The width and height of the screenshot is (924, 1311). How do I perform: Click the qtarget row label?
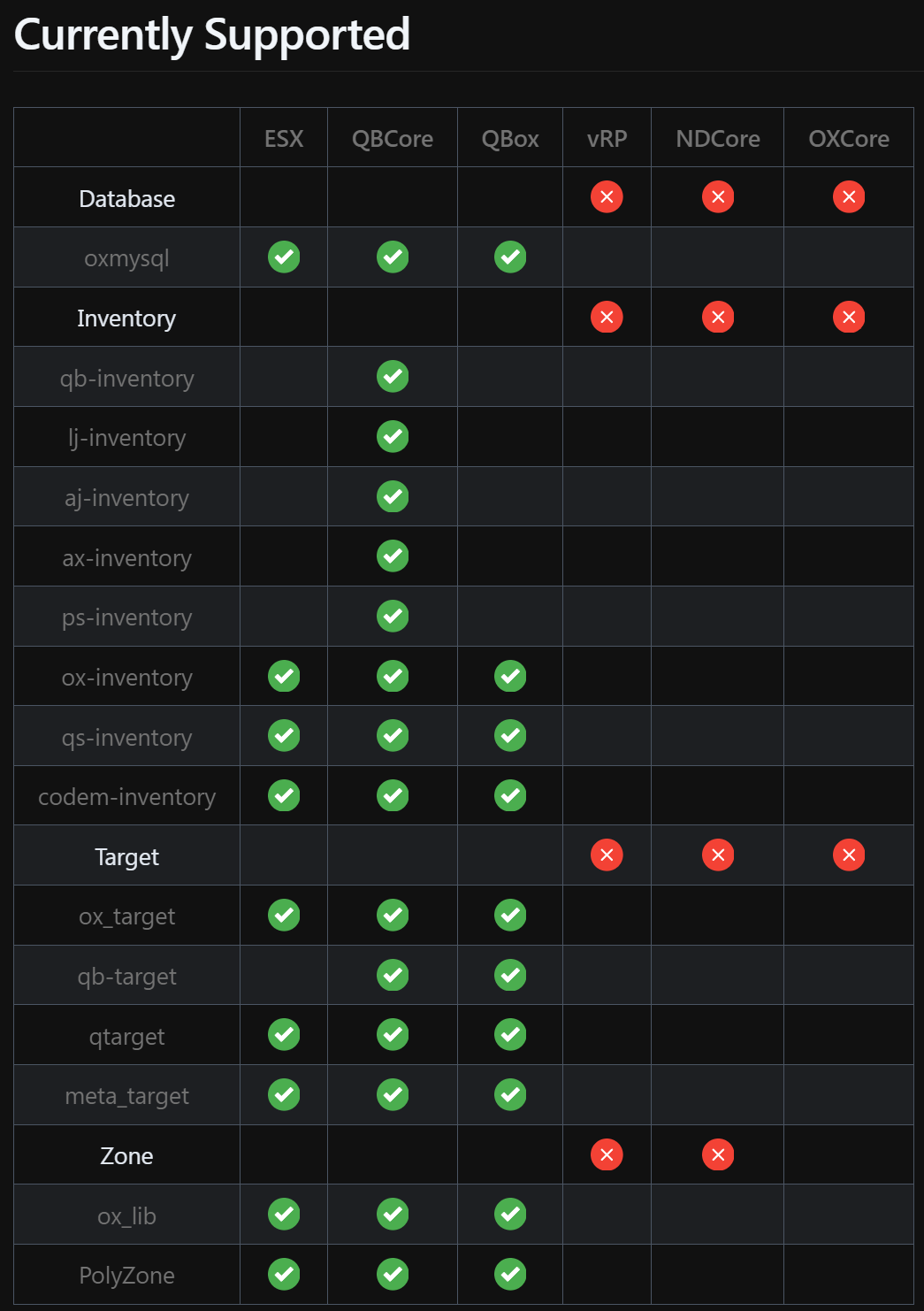pos(126,1037)
